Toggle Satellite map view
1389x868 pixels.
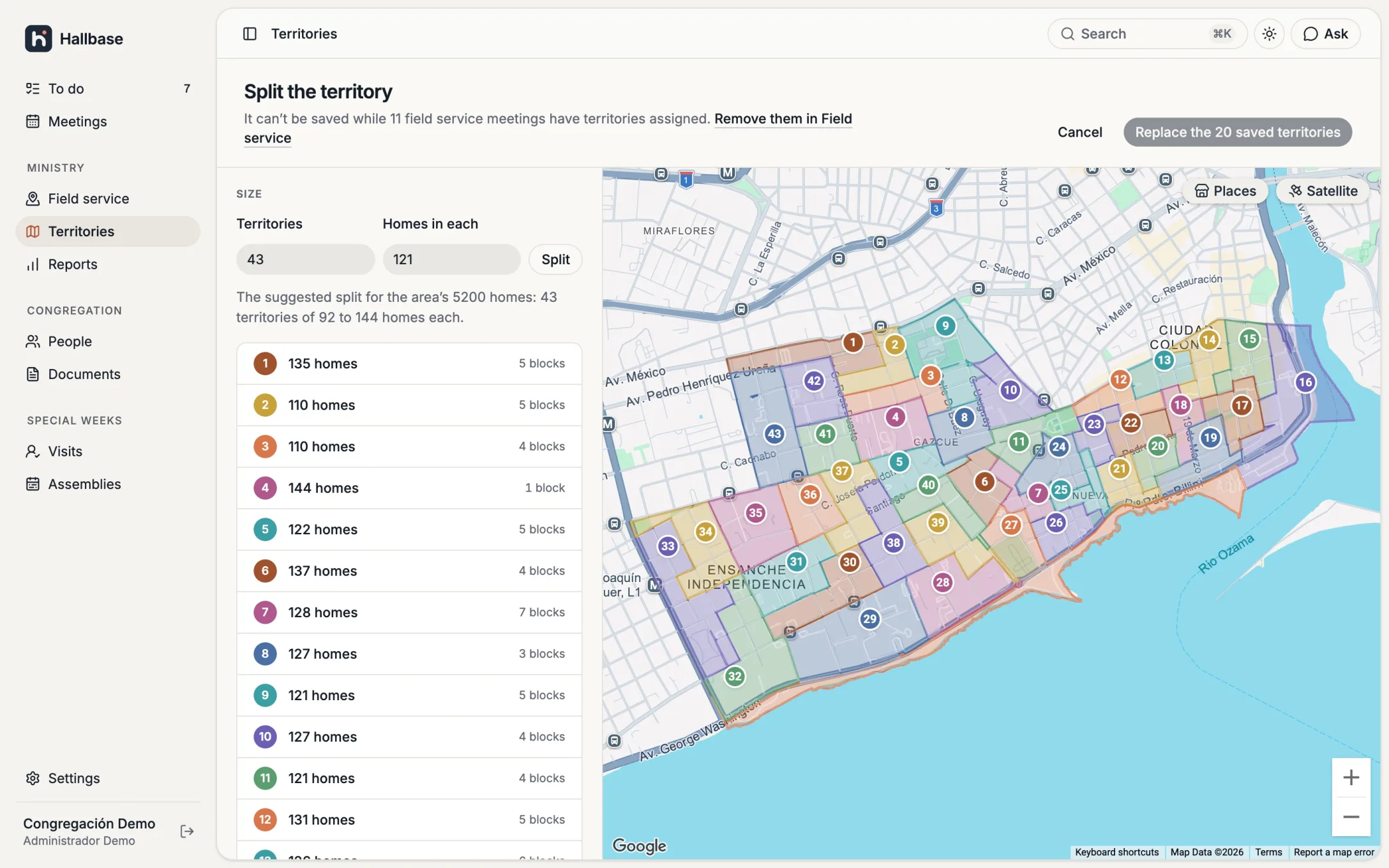click(x=1323, y=191)
